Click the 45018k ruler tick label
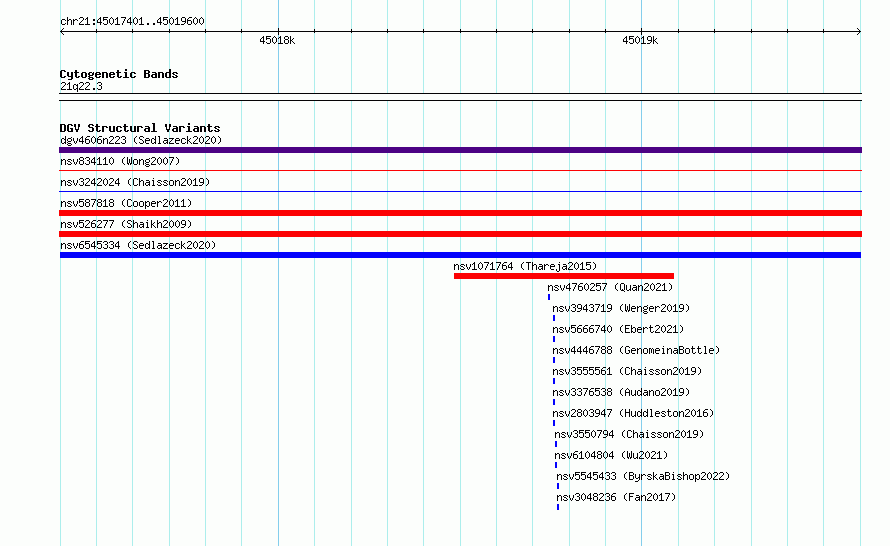 point(277,40)
